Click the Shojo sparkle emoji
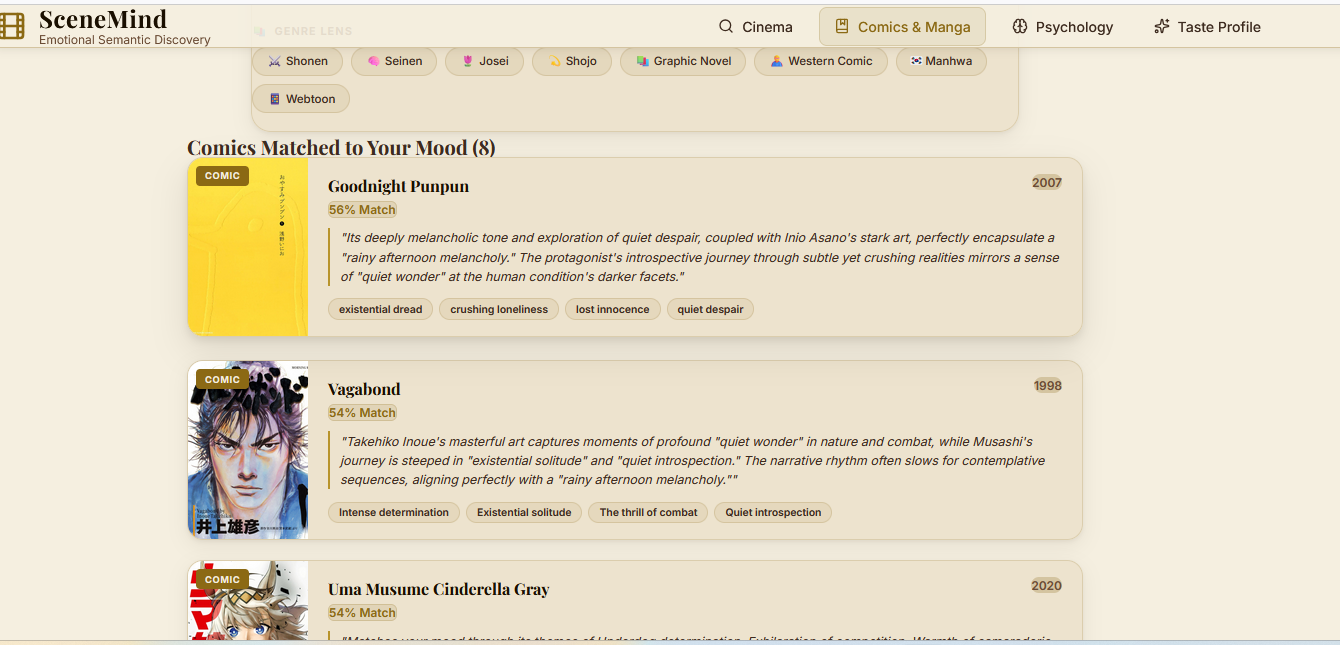The height and width of the screenshot is (645, 1340). click(x=554, y=61)
